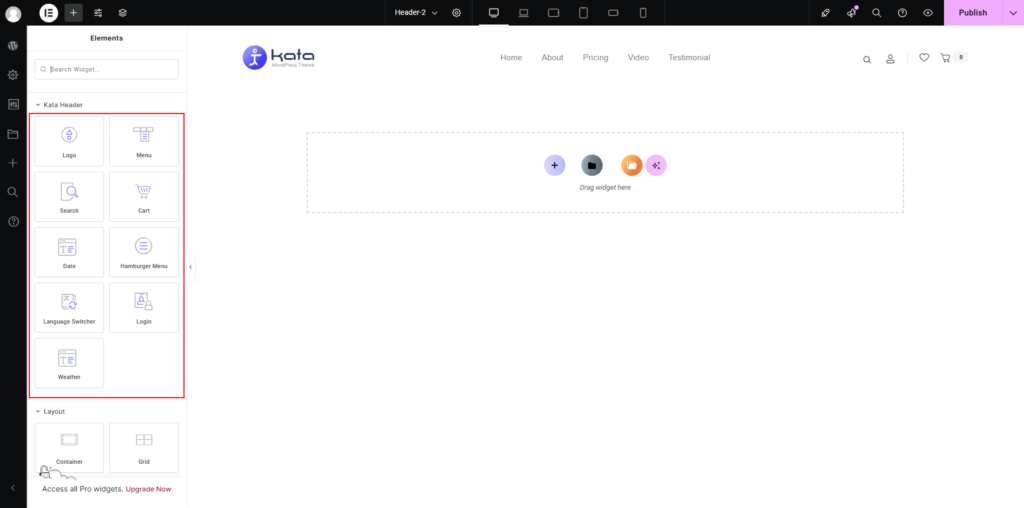Click the Kata logo in header preview
Viewport: 1024px width, 508px height.
tap(279, 57)
